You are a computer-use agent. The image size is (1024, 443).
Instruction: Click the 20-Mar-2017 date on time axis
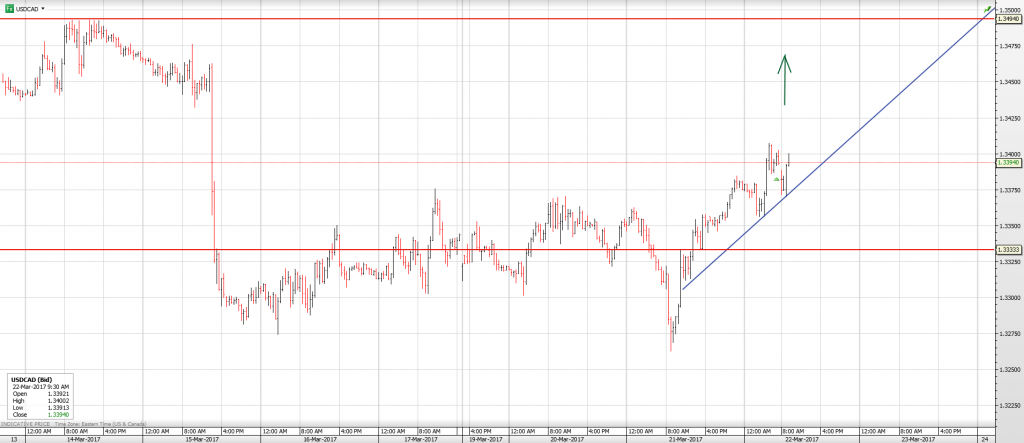click(567, 438)
